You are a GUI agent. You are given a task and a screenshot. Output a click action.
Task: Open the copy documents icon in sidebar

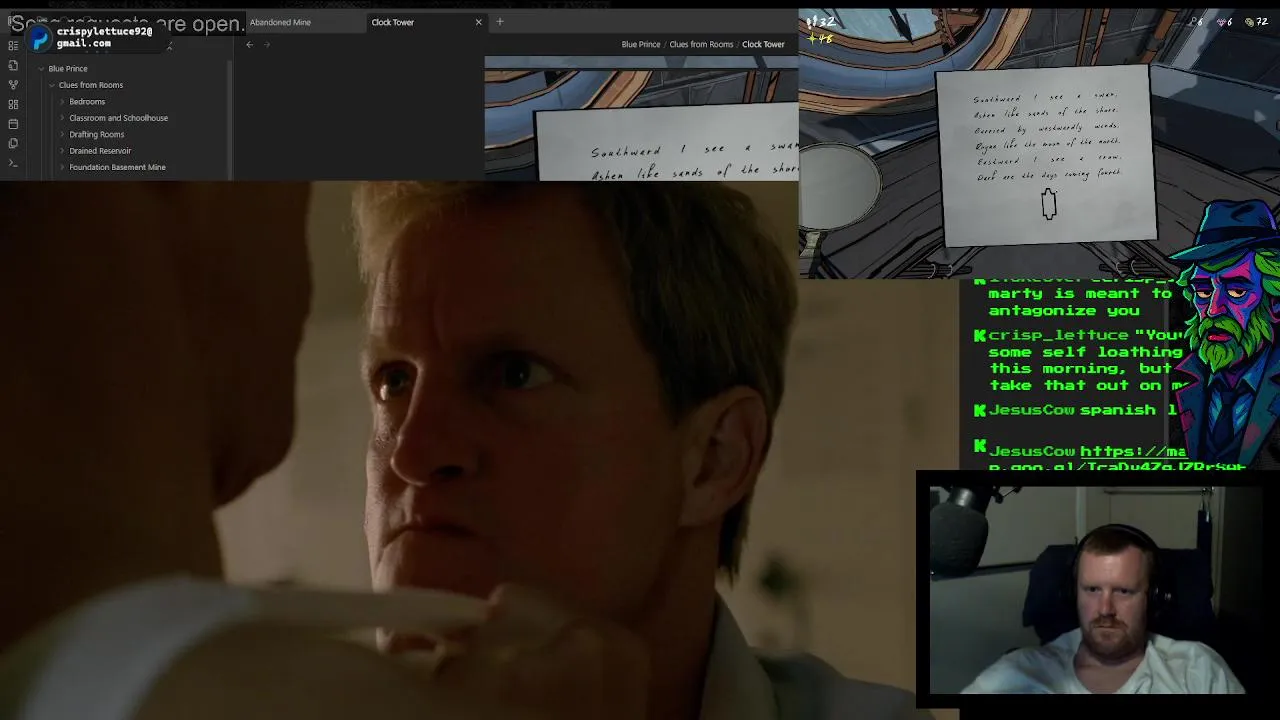[13, 143]
